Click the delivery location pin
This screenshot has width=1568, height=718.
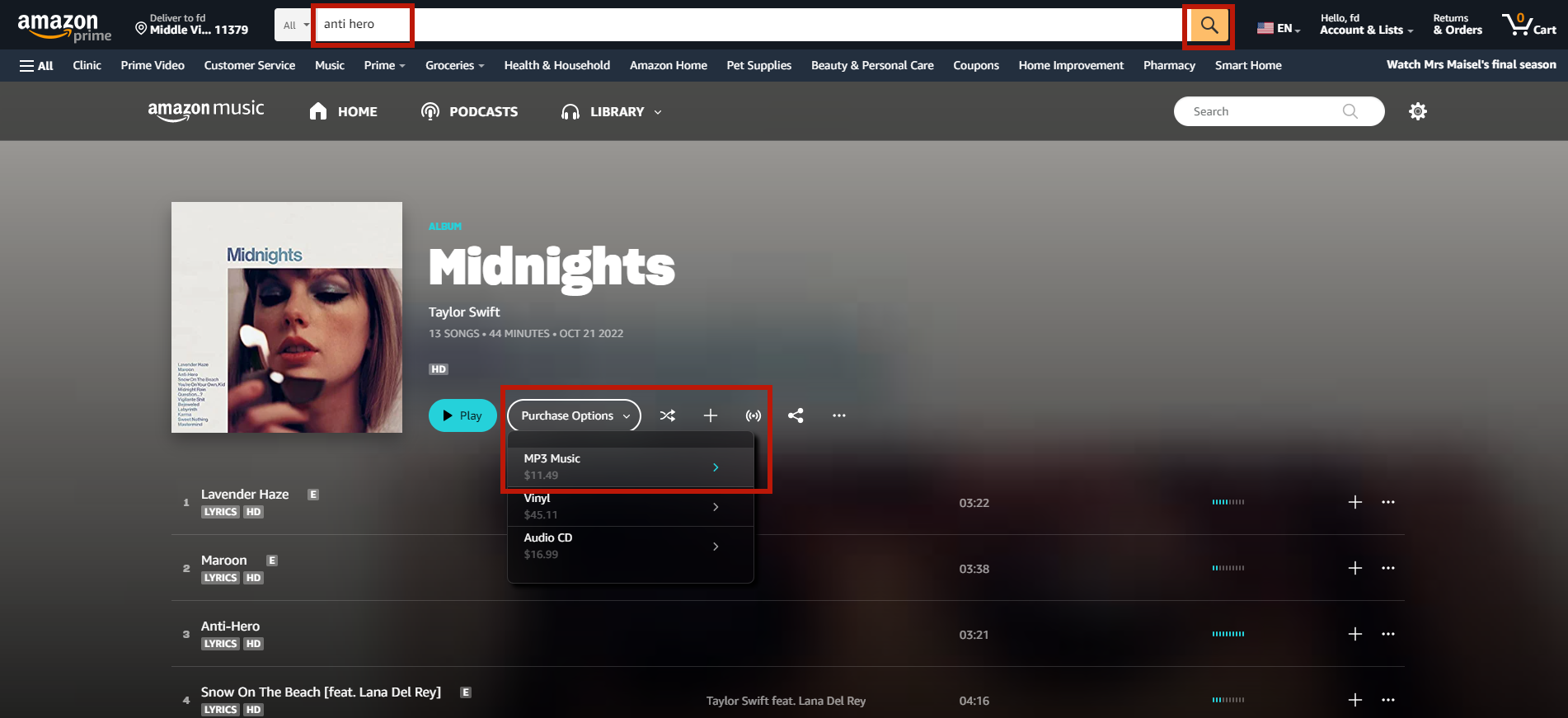[141, 29]
